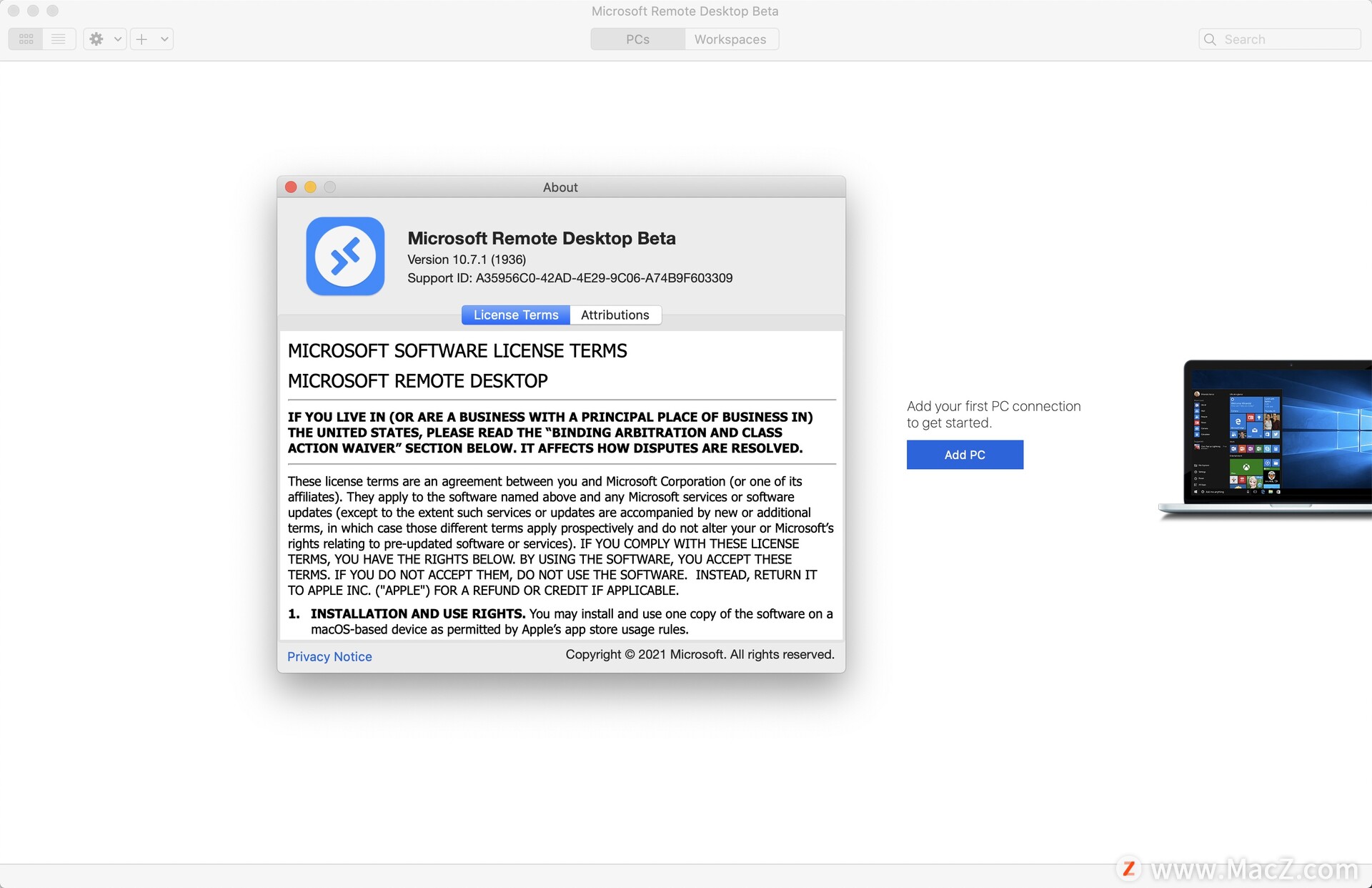The width and height of the screenshot is (1372, 888).
Task: Click the Microsoft Remote Desktop Beta heading
Action: 541,238
